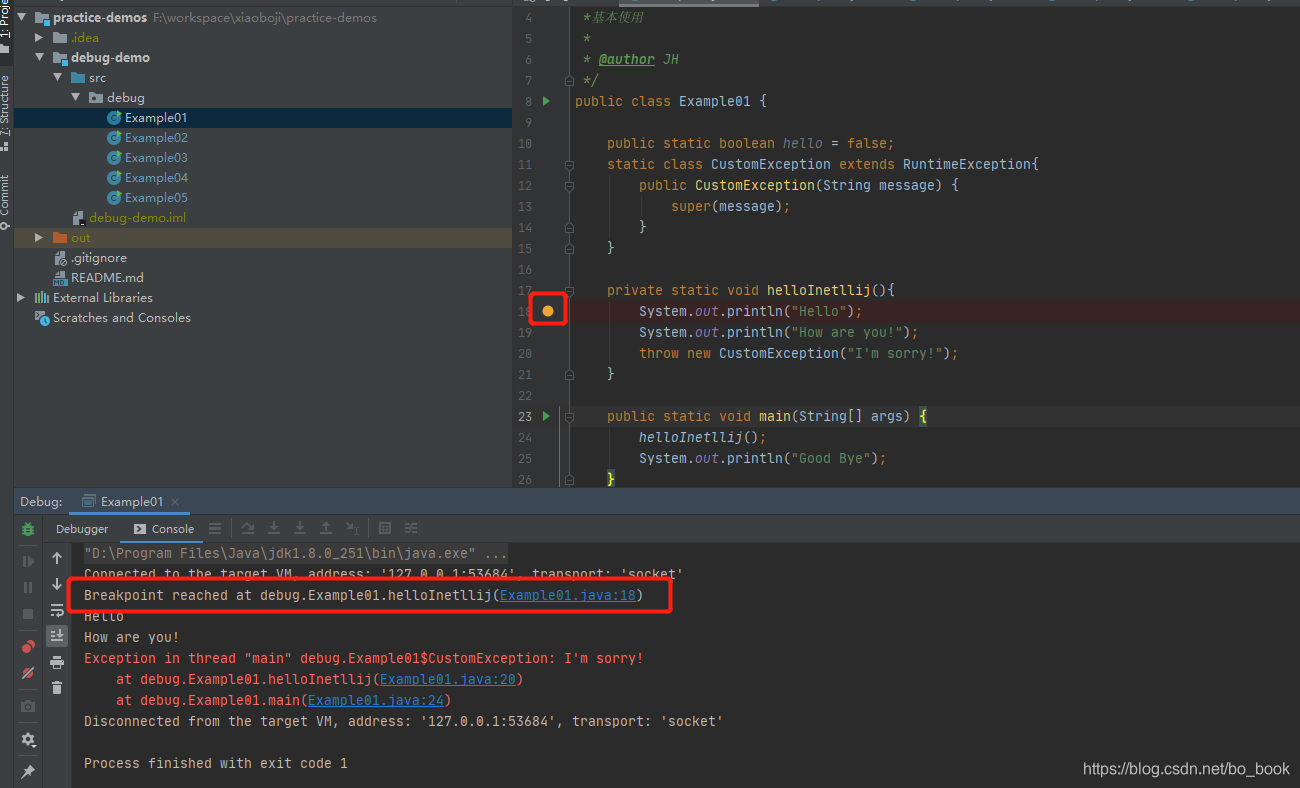Click the console Up stack trace arrow
The height and width of the screenshot is (788, 1300).
pyautogui.click(x=57, y=558)
